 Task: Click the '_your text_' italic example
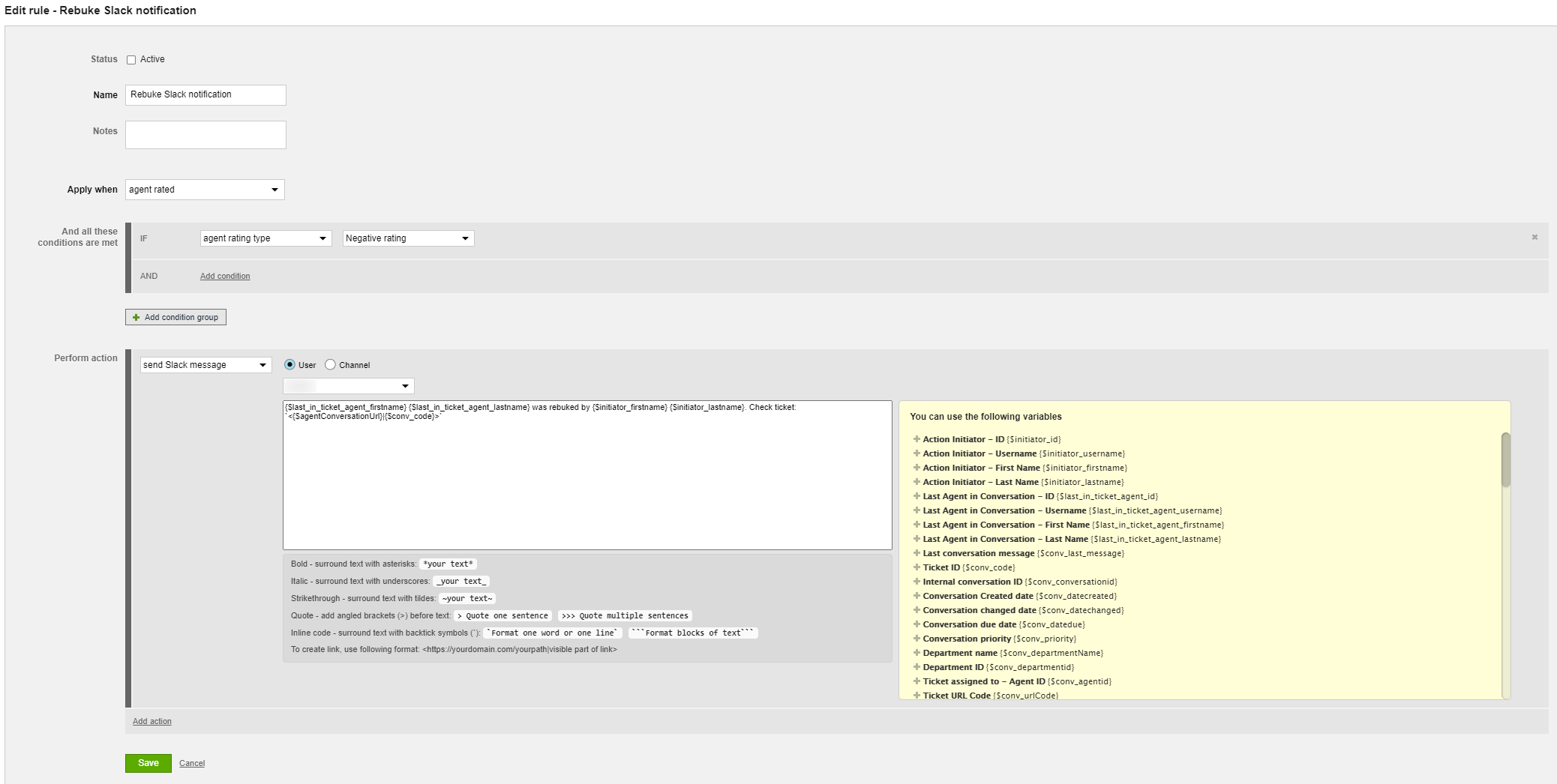point(461,582)
